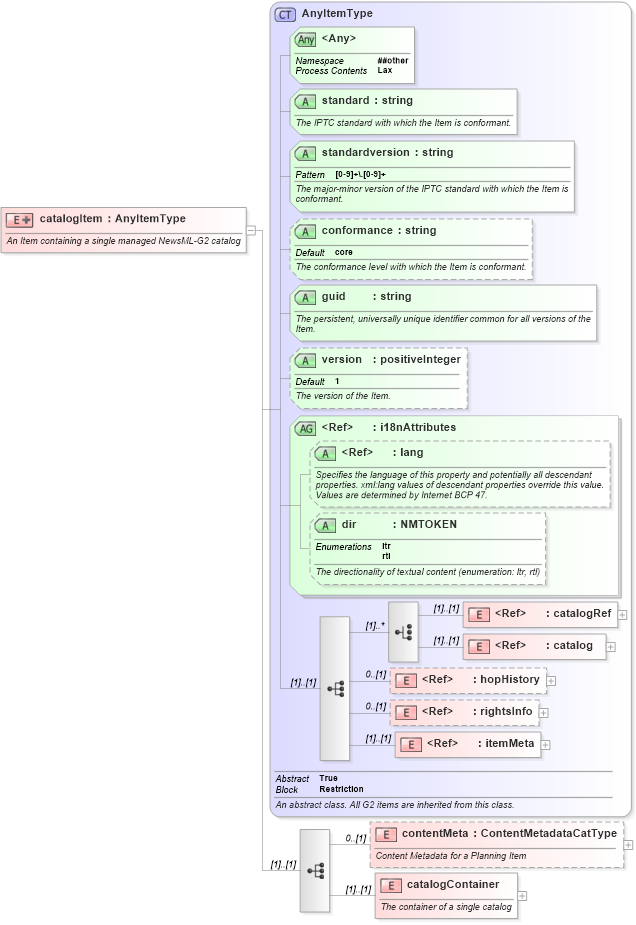Image resolution: width=636 pixels, height=925 pixels.
Task: Click the Any wildcard icon
Action: coord(306,40)
